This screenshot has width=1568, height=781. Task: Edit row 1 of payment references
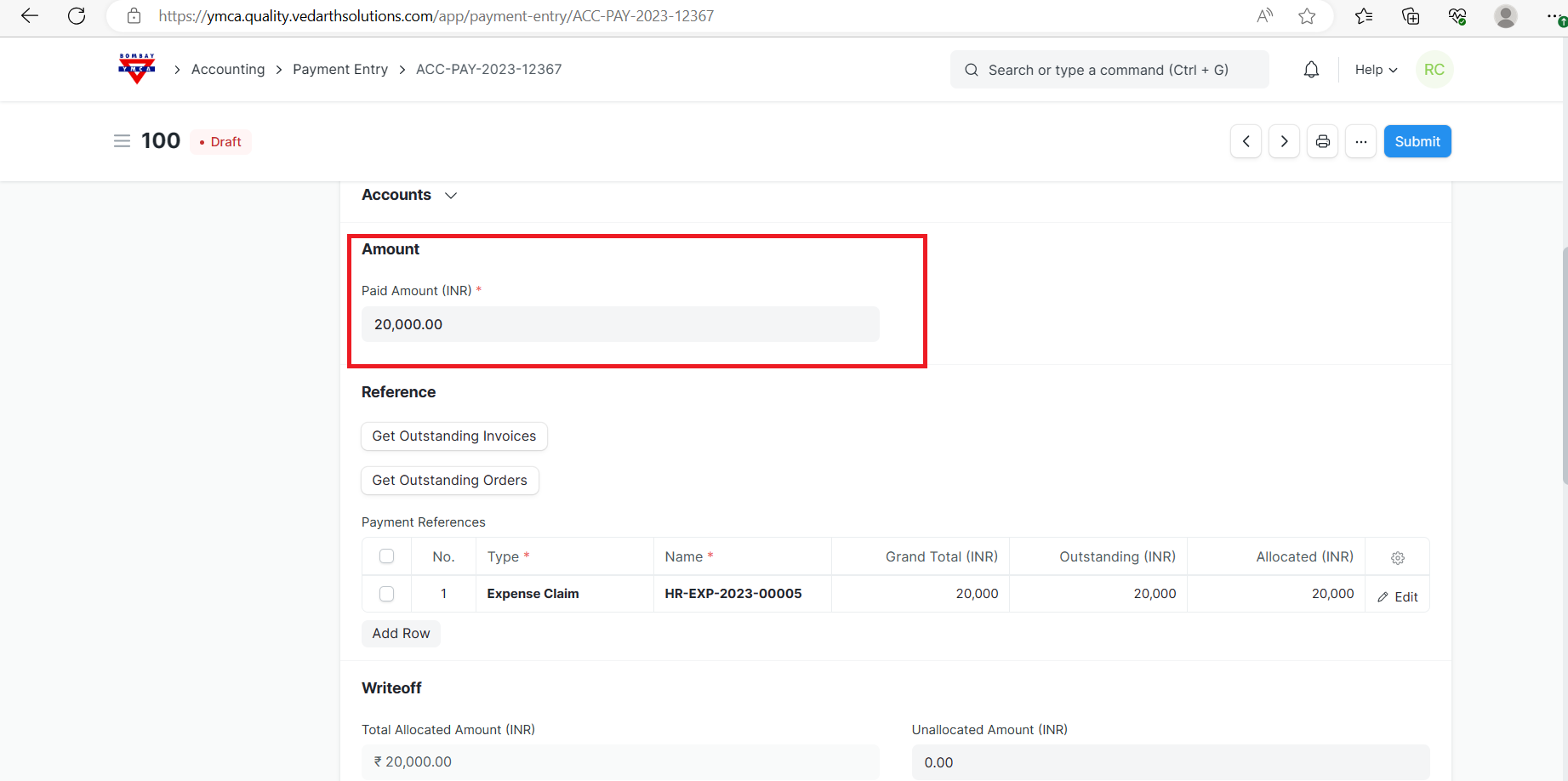coord(1397,597)
